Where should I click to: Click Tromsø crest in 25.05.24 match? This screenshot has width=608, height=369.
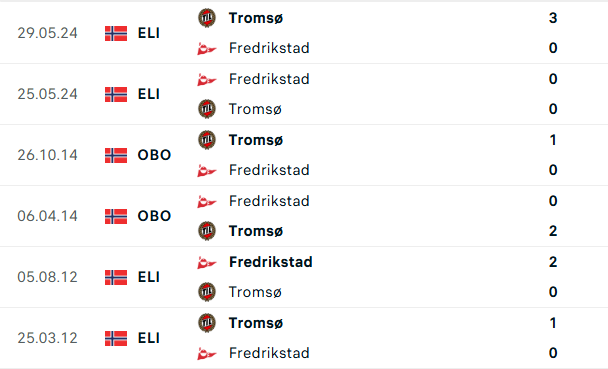(207, 109)
